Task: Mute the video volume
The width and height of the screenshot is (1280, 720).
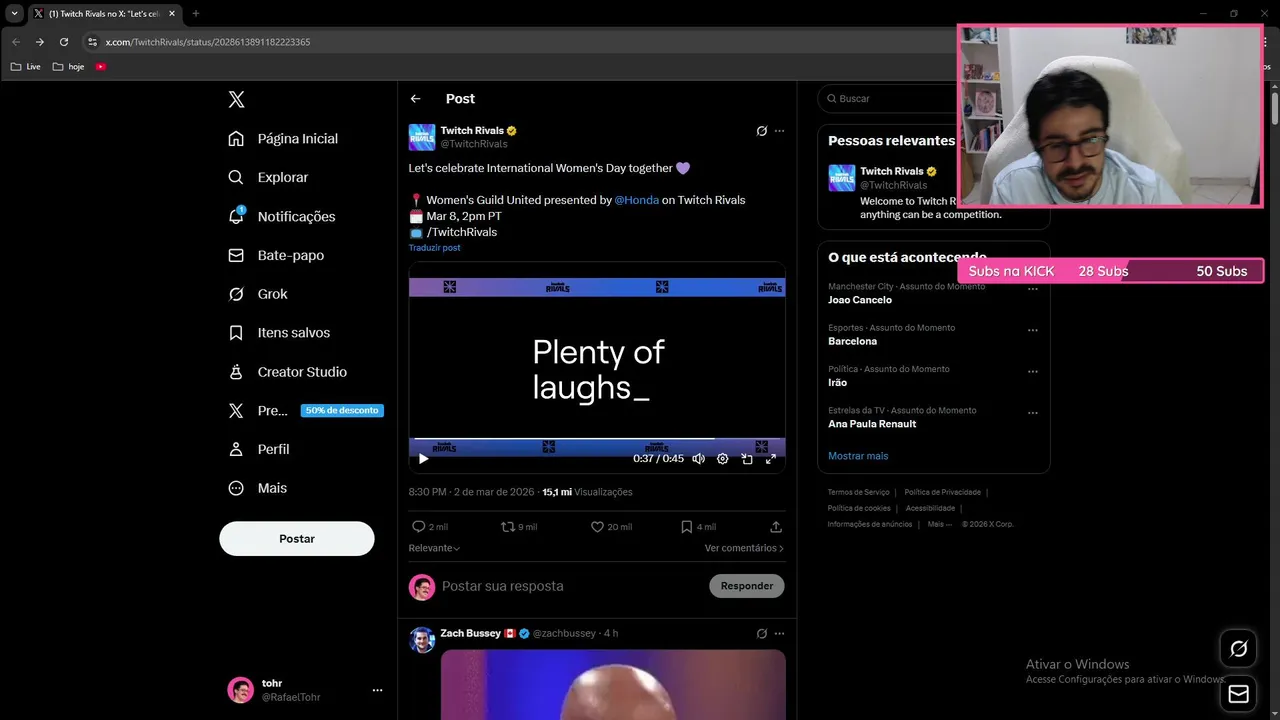Action: [698, 459]
